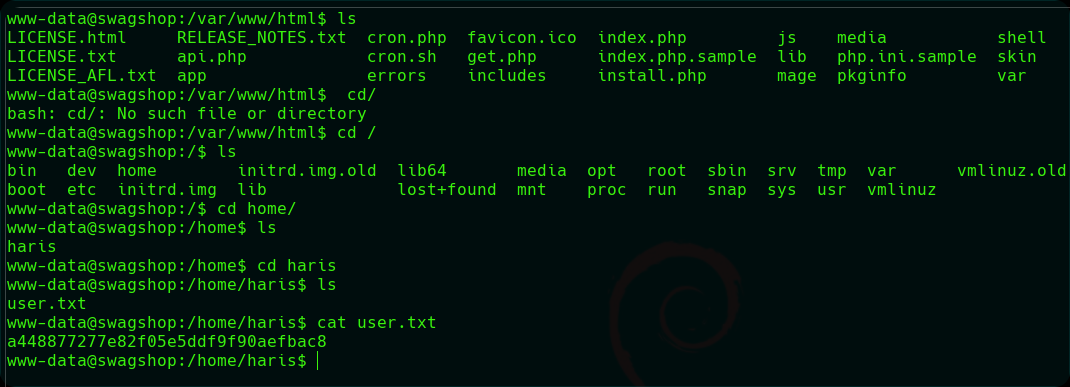Click the lost+found directory name
This screenshot has width=1070, height=387.
[447, 189]
